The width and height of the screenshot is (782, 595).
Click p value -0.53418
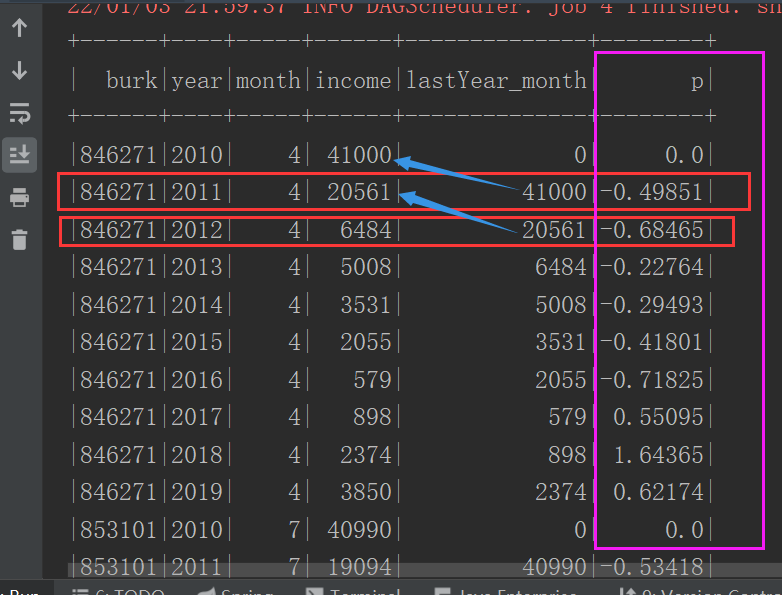[651, 568]
